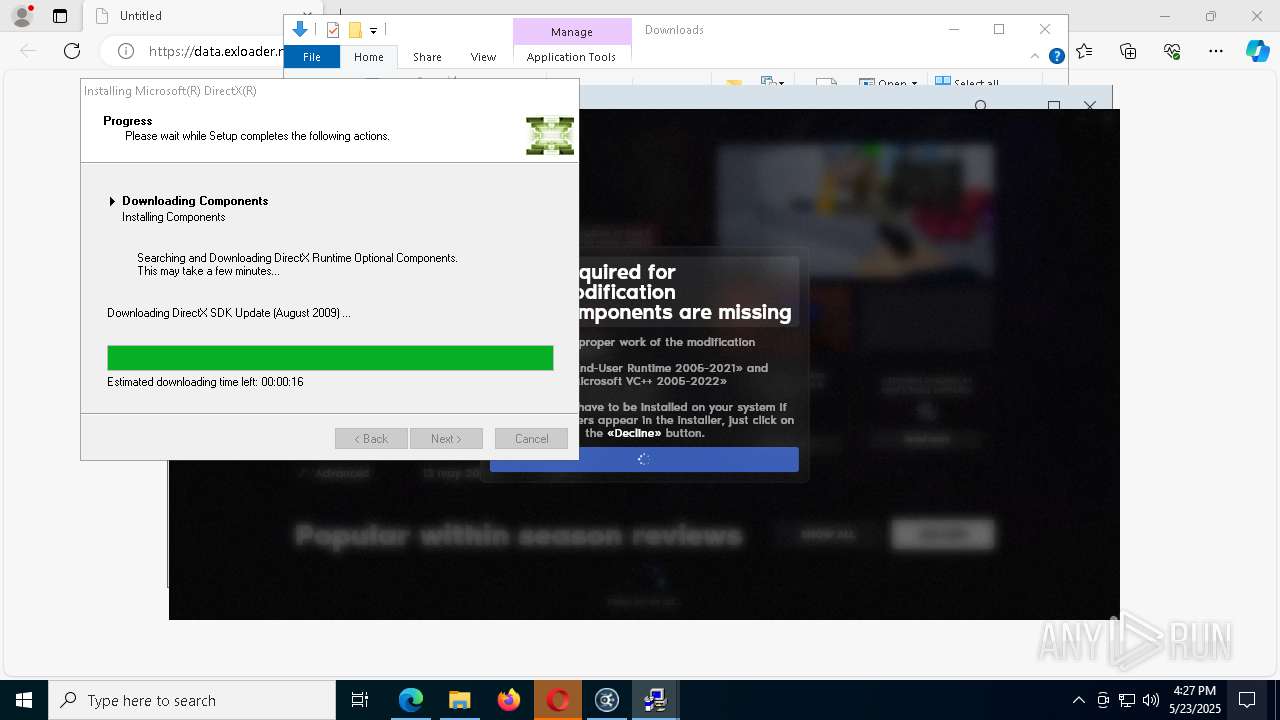Viewport: 1280px width, 720px height.
Task: Click the DirectX logo in installer header
Action: click(x=550, y=136)
